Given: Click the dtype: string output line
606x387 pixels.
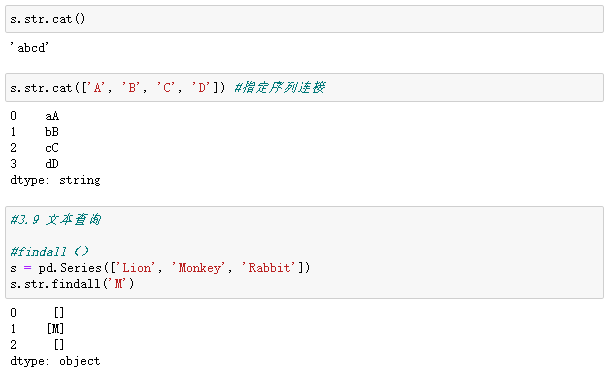Looking at the screenshot, I should tap(55, 180).
